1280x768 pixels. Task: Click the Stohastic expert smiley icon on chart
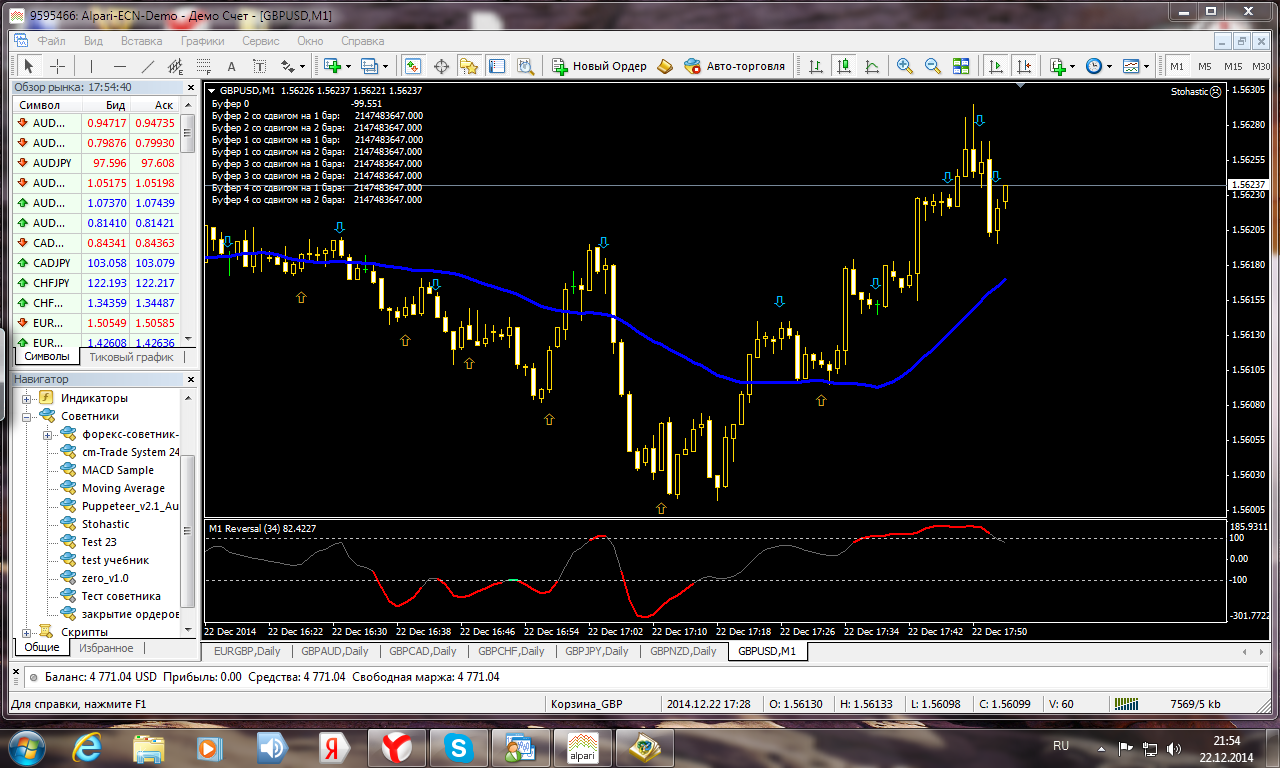[1215, 91]
